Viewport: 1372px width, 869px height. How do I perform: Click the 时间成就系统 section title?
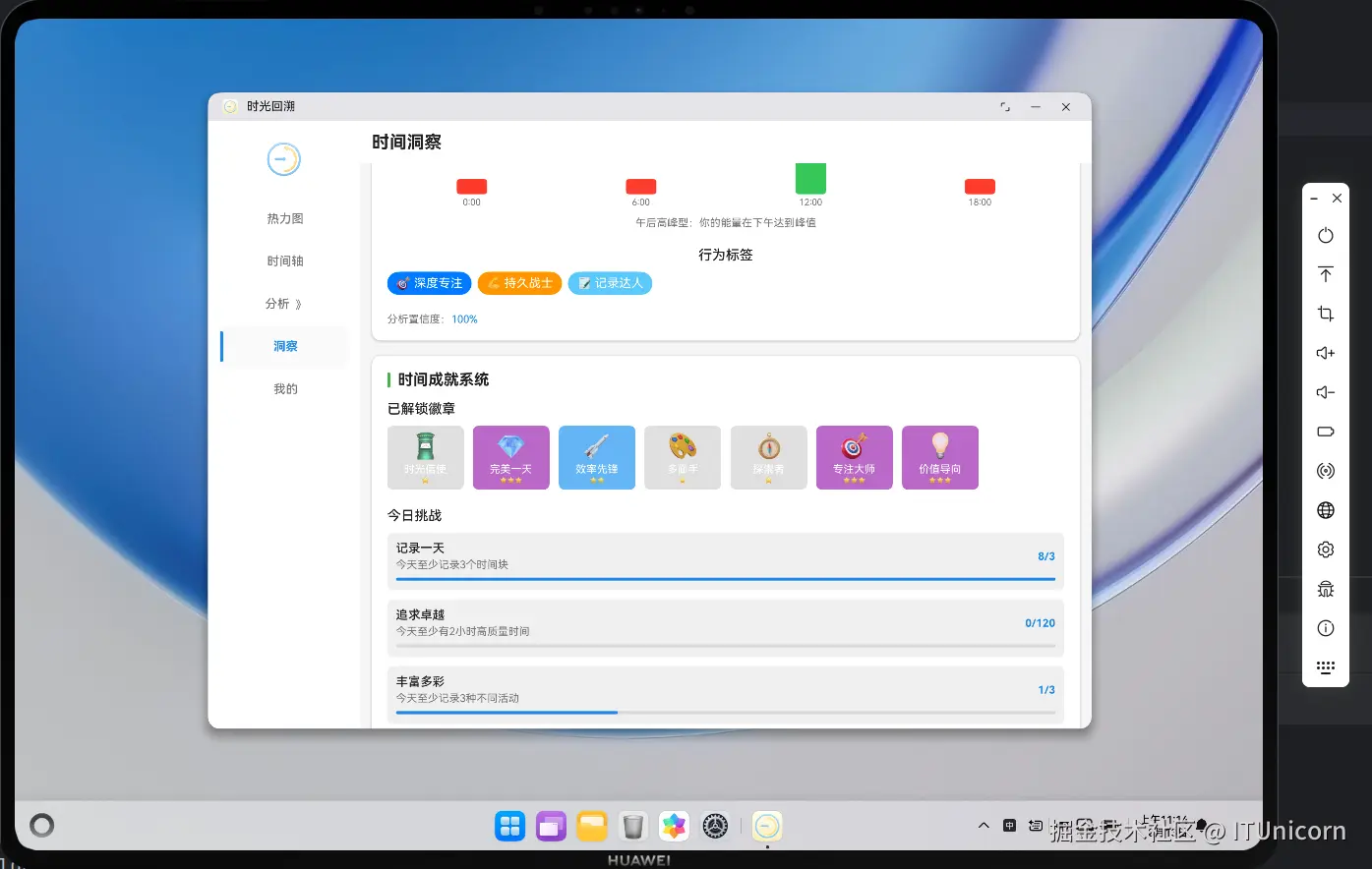(444, 379)
